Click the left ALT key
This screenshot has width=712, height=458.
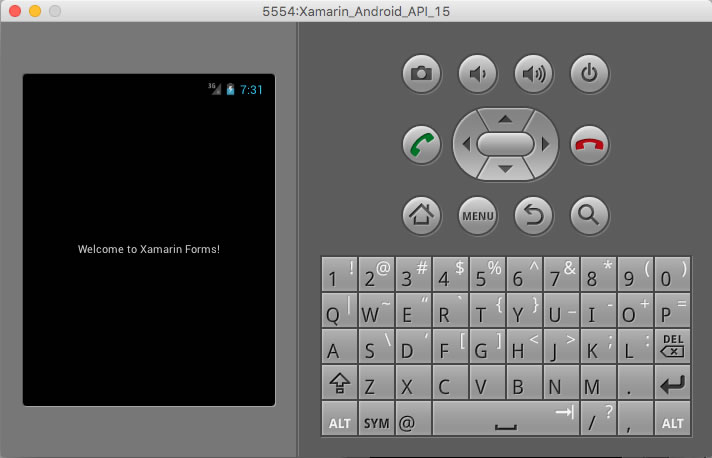(339, 419)
